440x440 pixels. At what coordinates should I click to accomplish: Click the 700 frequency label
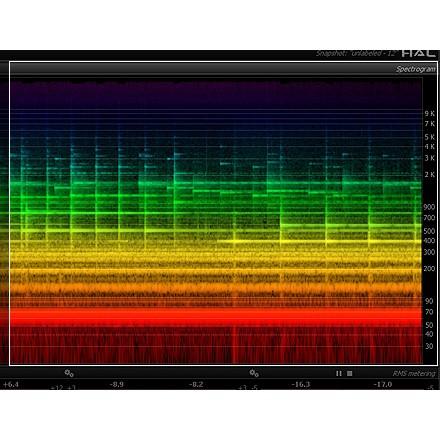429,218
